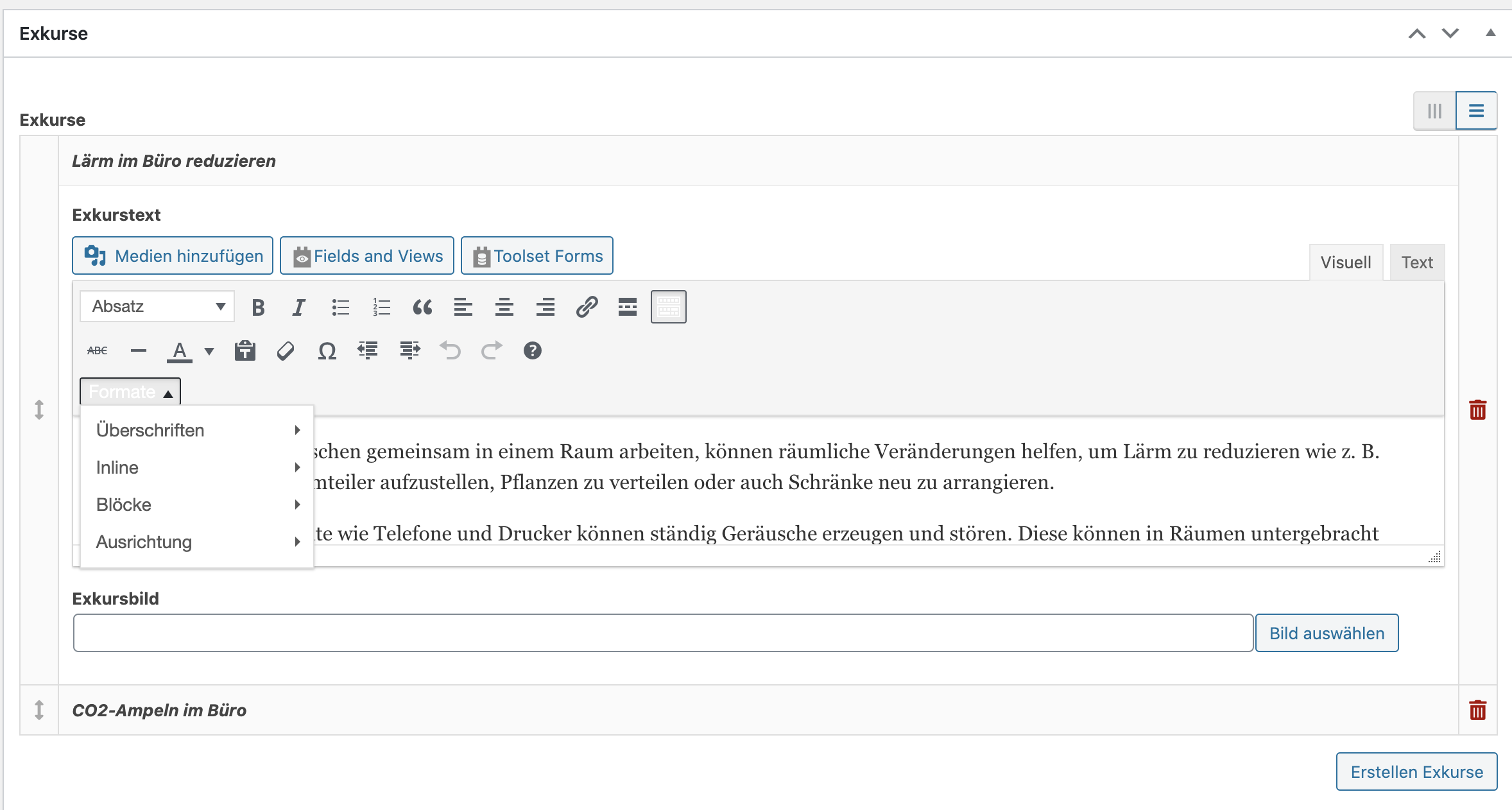This screenshot has width=1512, height=810.
Task: Decrease the paragraph indent
Action: 368,350
